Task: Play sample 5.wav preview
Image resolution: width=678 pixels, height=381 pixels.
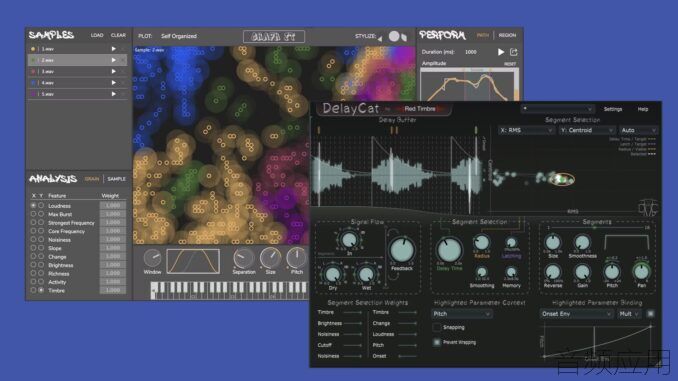Action: tap(113, 94)
